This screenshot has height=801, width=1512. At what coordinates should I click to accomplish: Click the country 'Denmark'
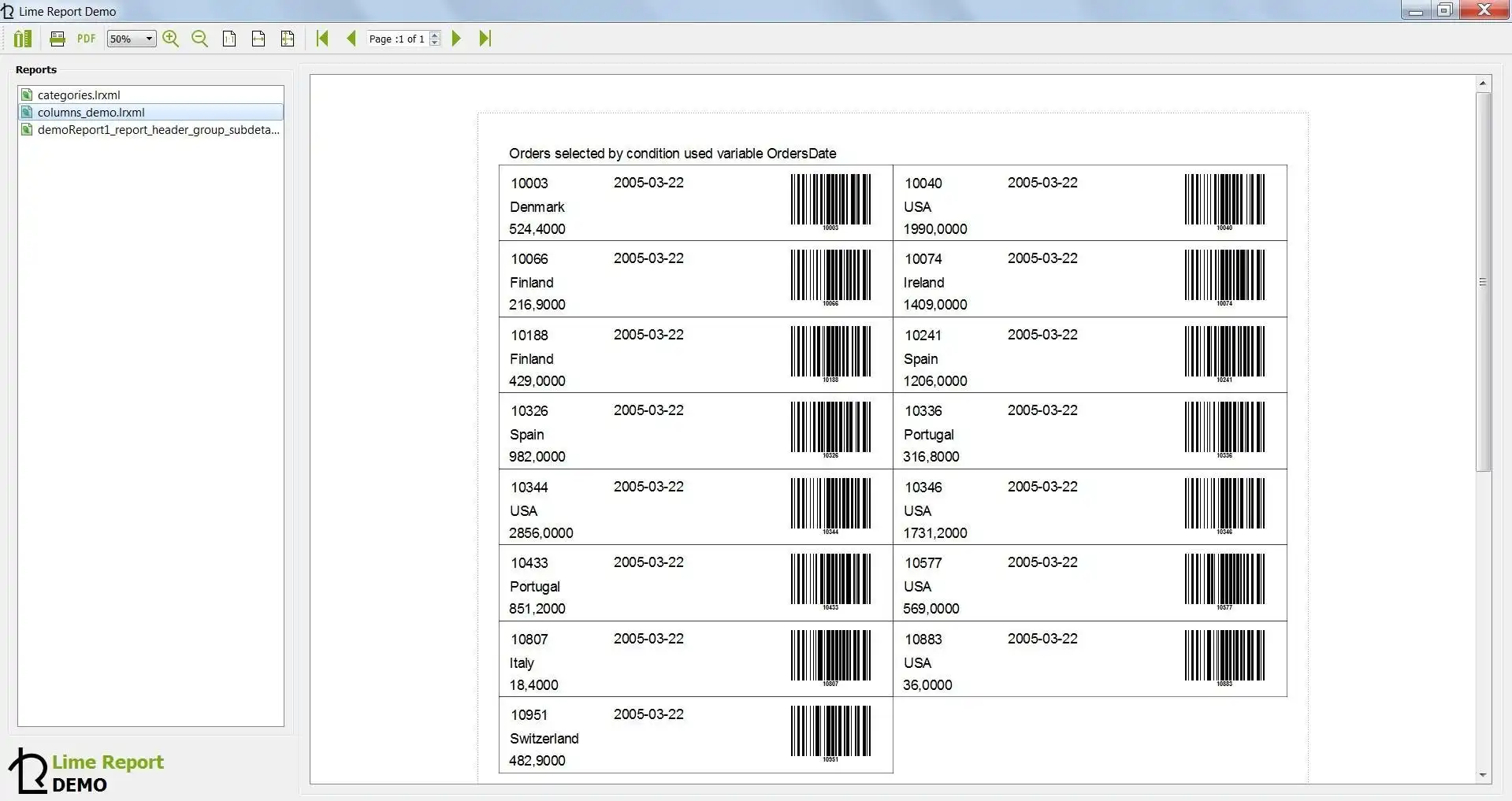click(537, 207)
